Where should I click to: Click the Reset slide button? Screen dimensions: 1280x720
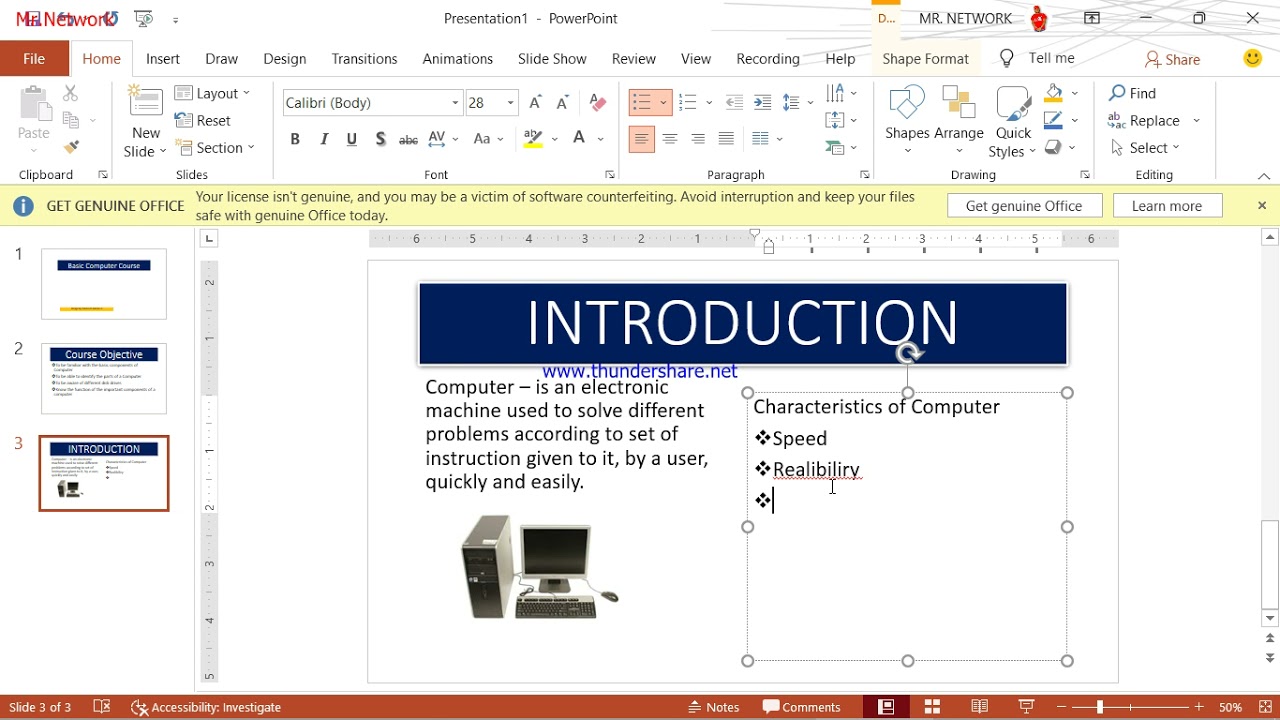coord(203,120)
